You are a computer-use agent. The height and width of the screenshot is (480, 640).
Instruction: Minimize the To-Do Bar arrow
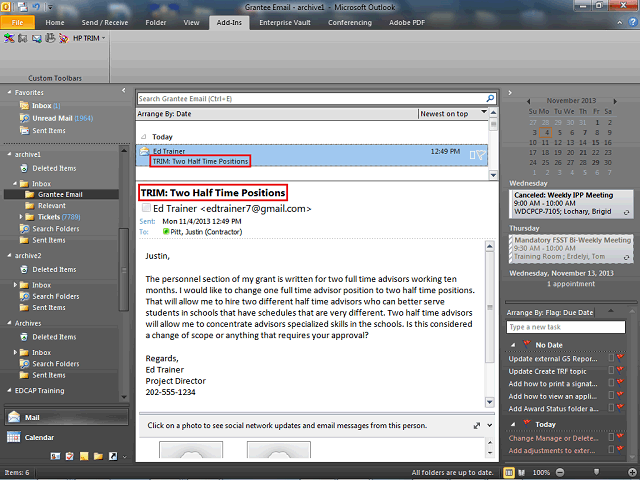510,93
